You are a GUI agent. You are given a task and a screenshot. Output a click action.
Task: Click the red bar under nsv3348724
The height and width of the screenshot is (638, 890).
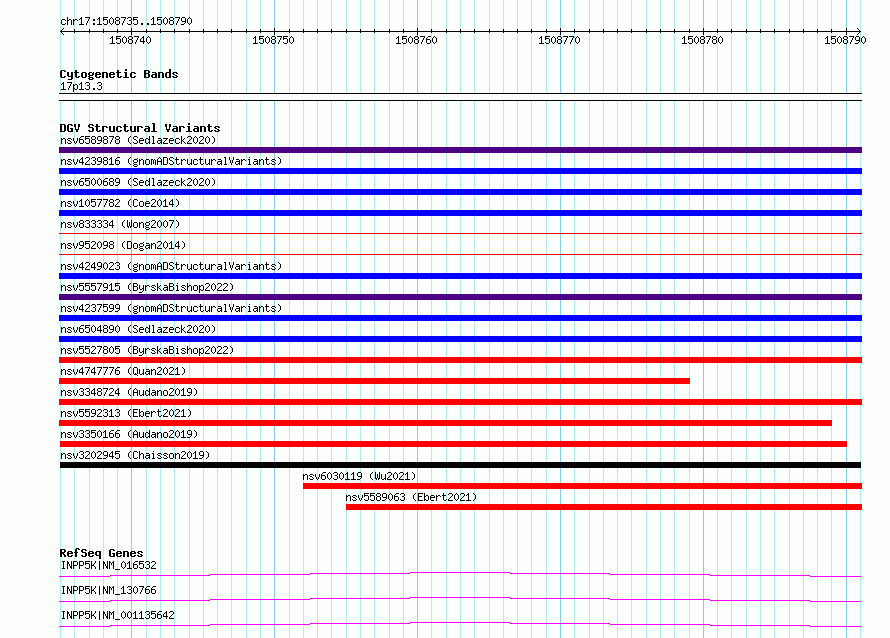click(460, 402)
